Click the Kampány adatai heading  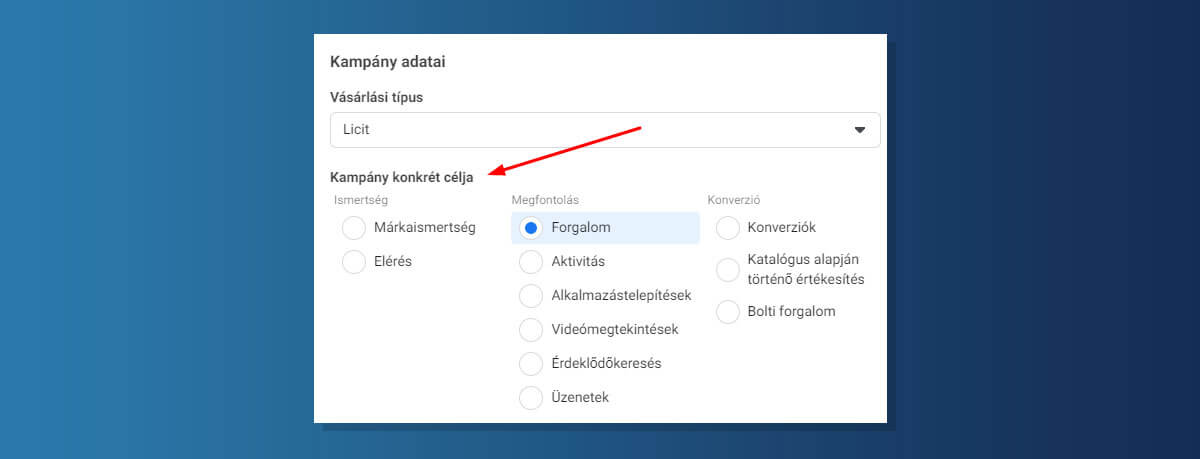pos(387,62)
